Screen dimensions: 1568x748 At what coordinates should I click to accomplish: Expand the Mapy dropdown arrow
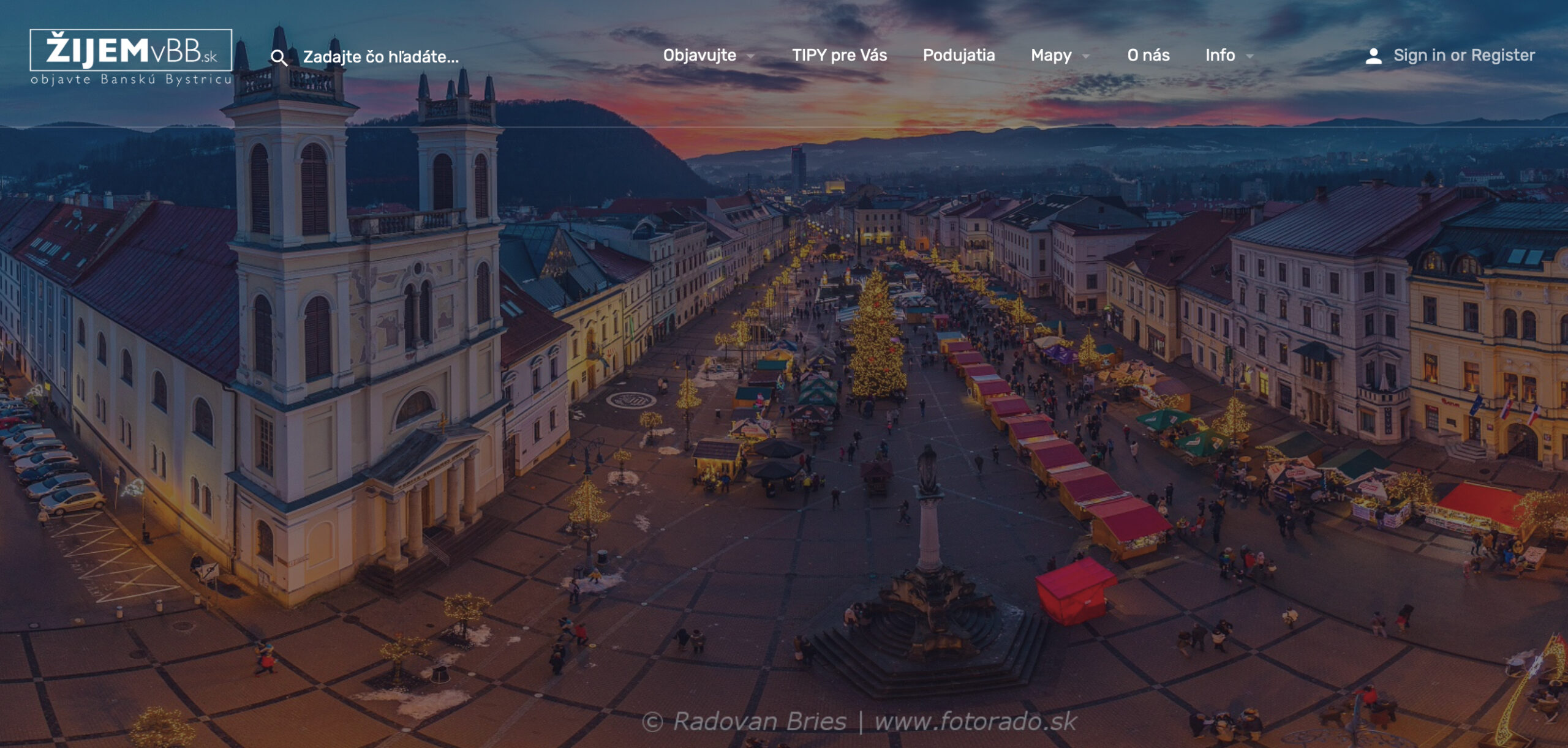[1086, 56]
